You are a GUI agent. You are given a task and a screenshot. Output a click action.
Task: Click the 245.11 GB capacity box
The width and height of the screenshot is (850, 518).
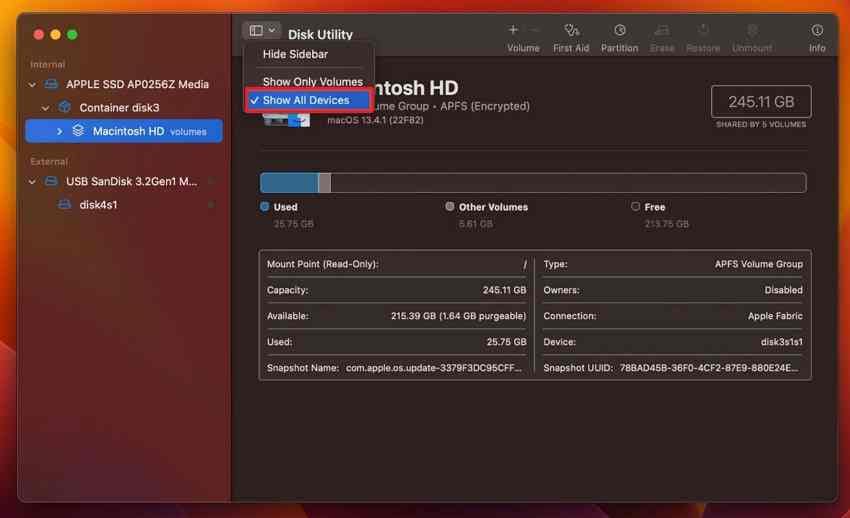coord(761,101)
